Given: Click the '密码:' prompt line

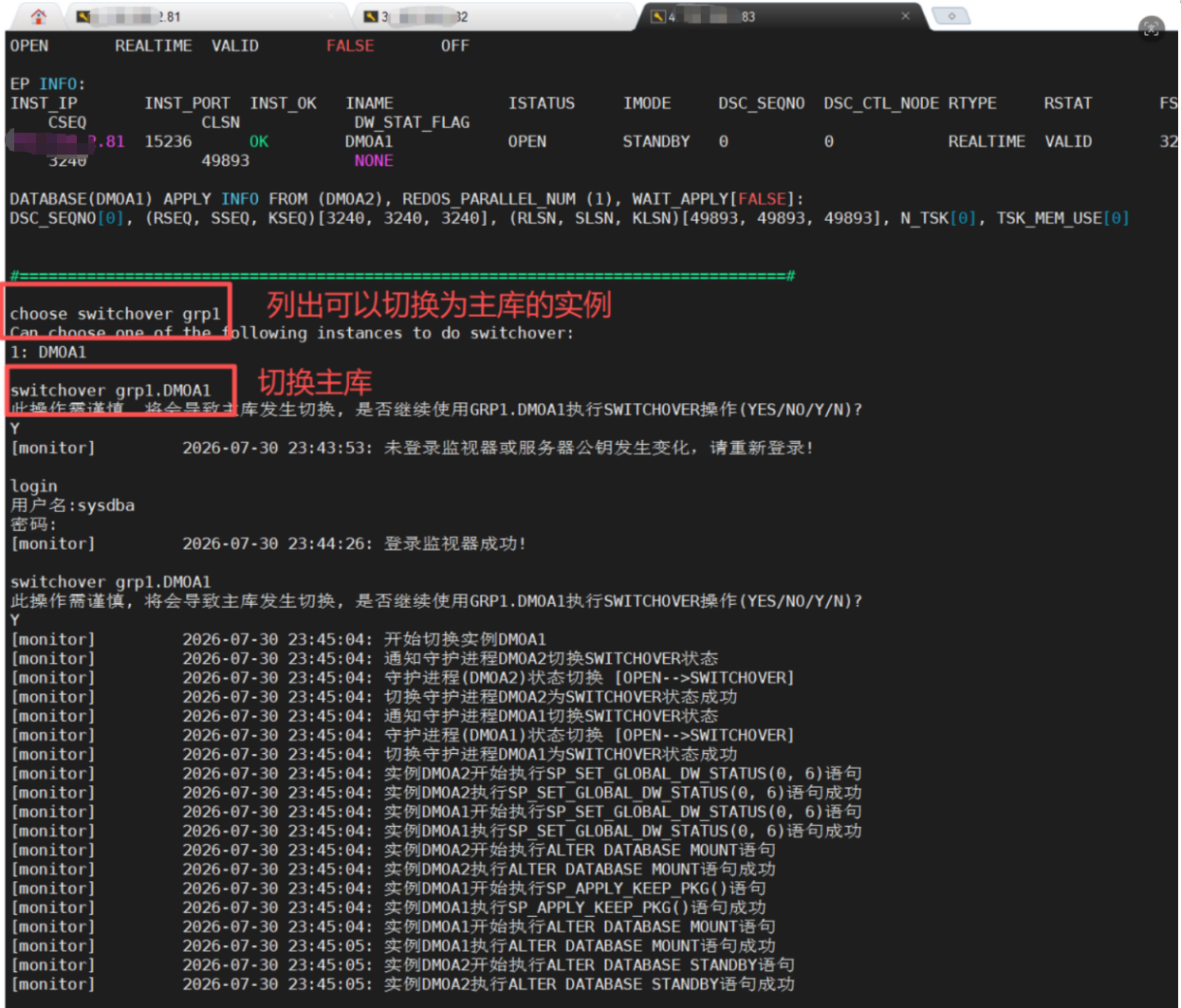Looking at the screenshot, I should pyautogui.click(x=33, y=524).
